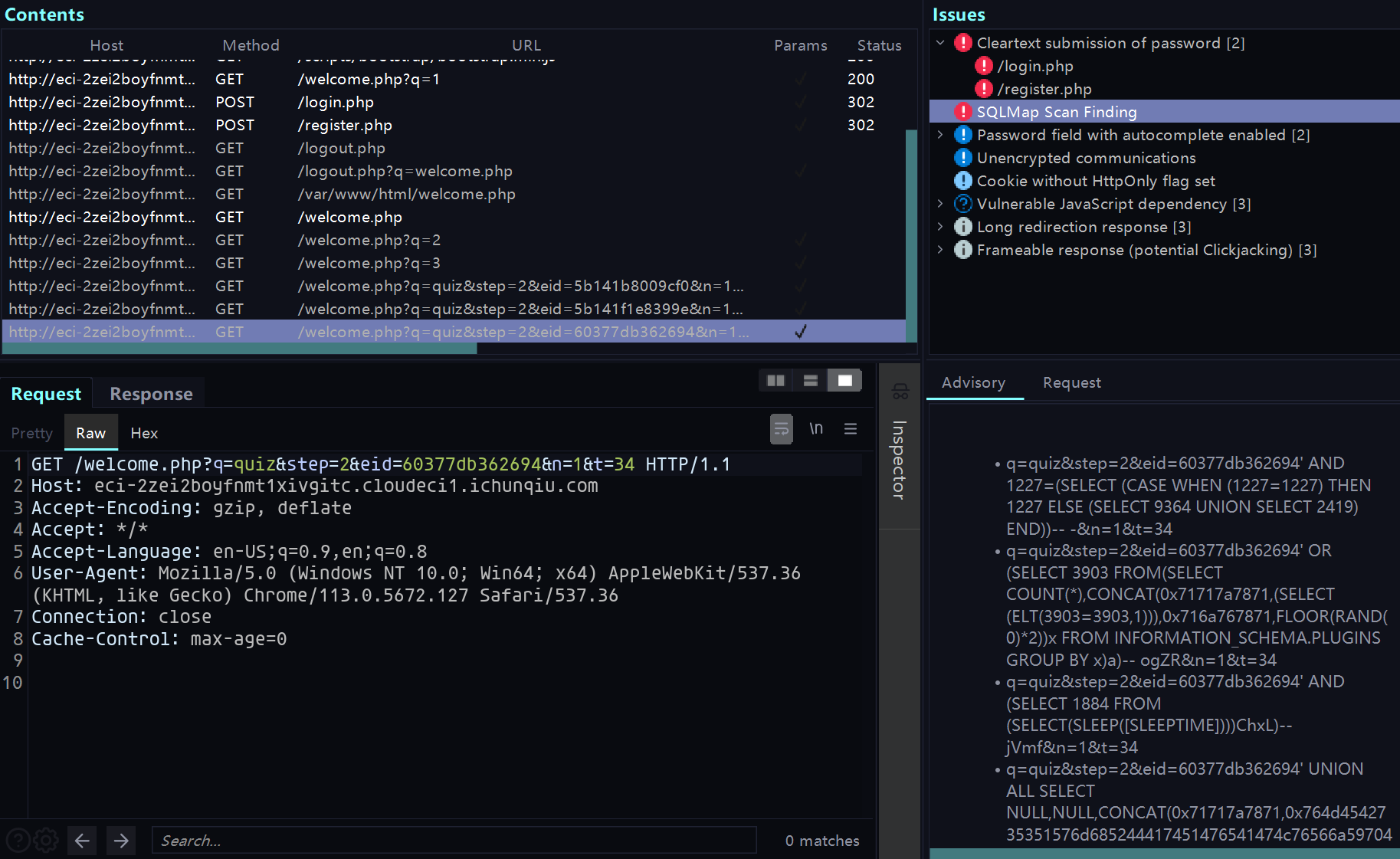Sort contents by URL column header
The width and height of the screenshot is (1400, 859).
(x=526, y=45)
